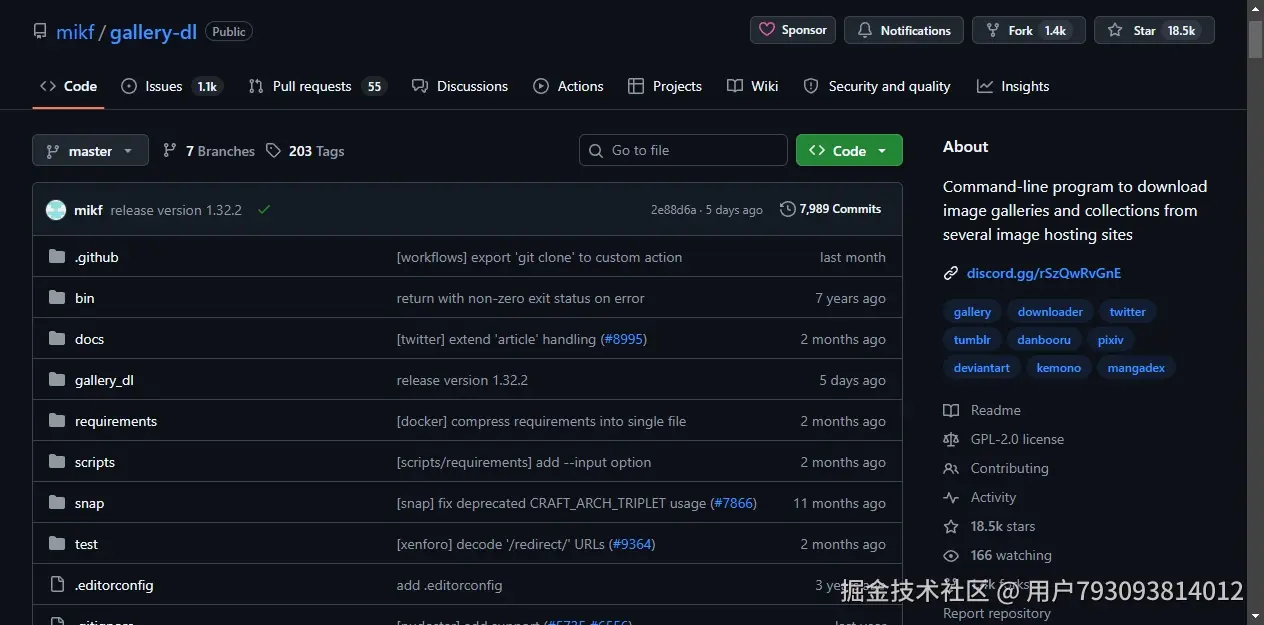Click the Sponsor heart button
1264x625 pixels.
[x=793, y=30]
